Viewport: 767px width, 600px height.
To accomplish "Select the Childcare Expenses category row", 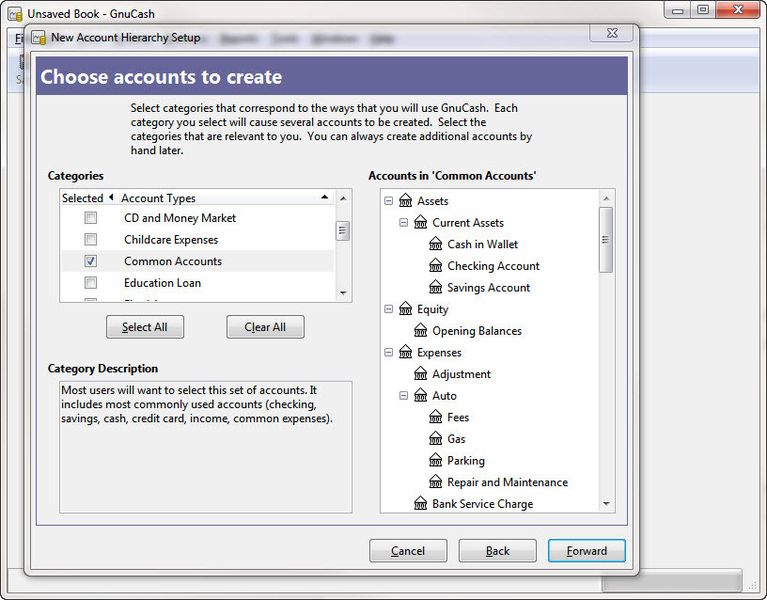I will (x=197, y=239).
